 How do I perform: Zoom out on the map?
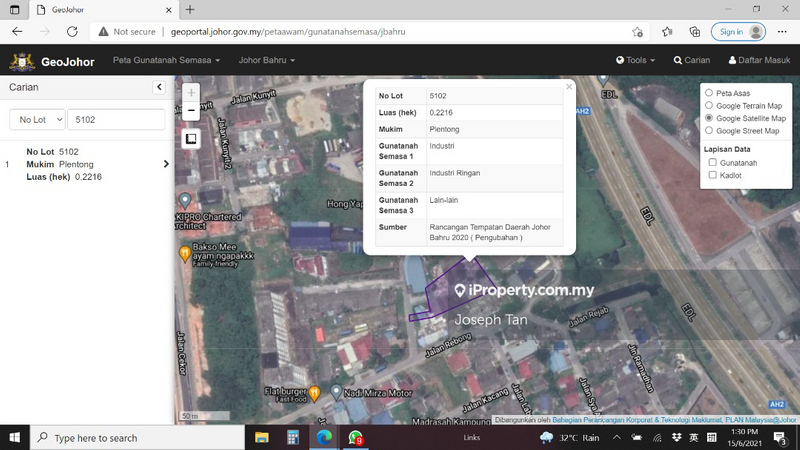(191, 110)
